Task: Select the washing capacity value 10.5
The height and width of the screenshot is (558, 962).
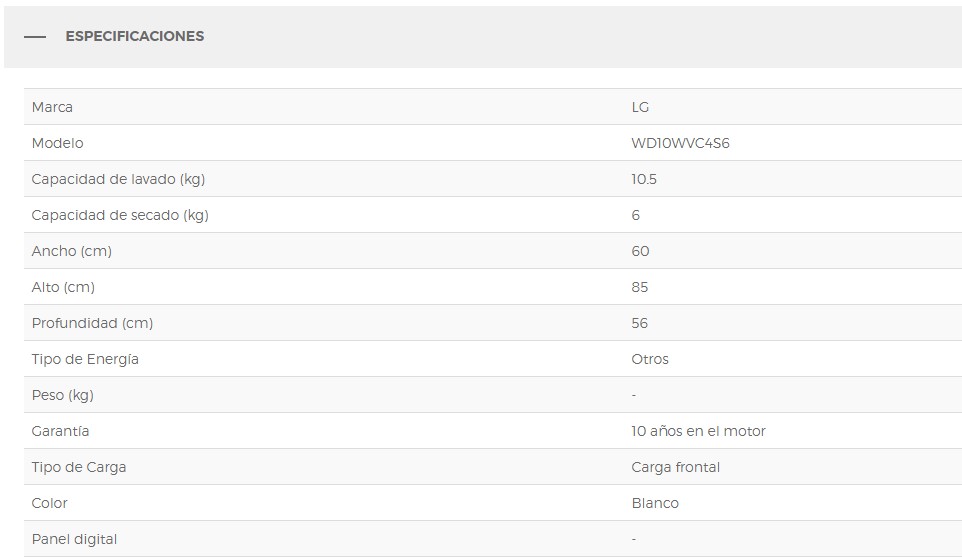Action: (x=644, y=179)
